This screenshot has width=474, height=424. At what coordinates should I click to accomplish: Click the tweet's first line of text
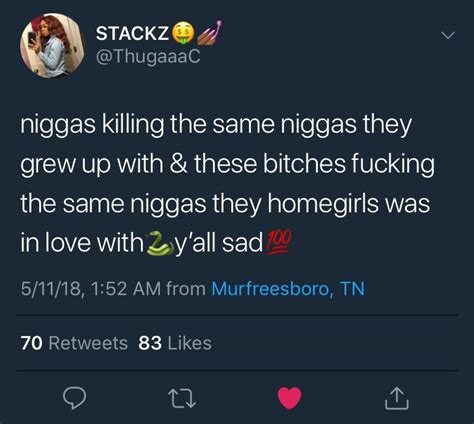216,125
